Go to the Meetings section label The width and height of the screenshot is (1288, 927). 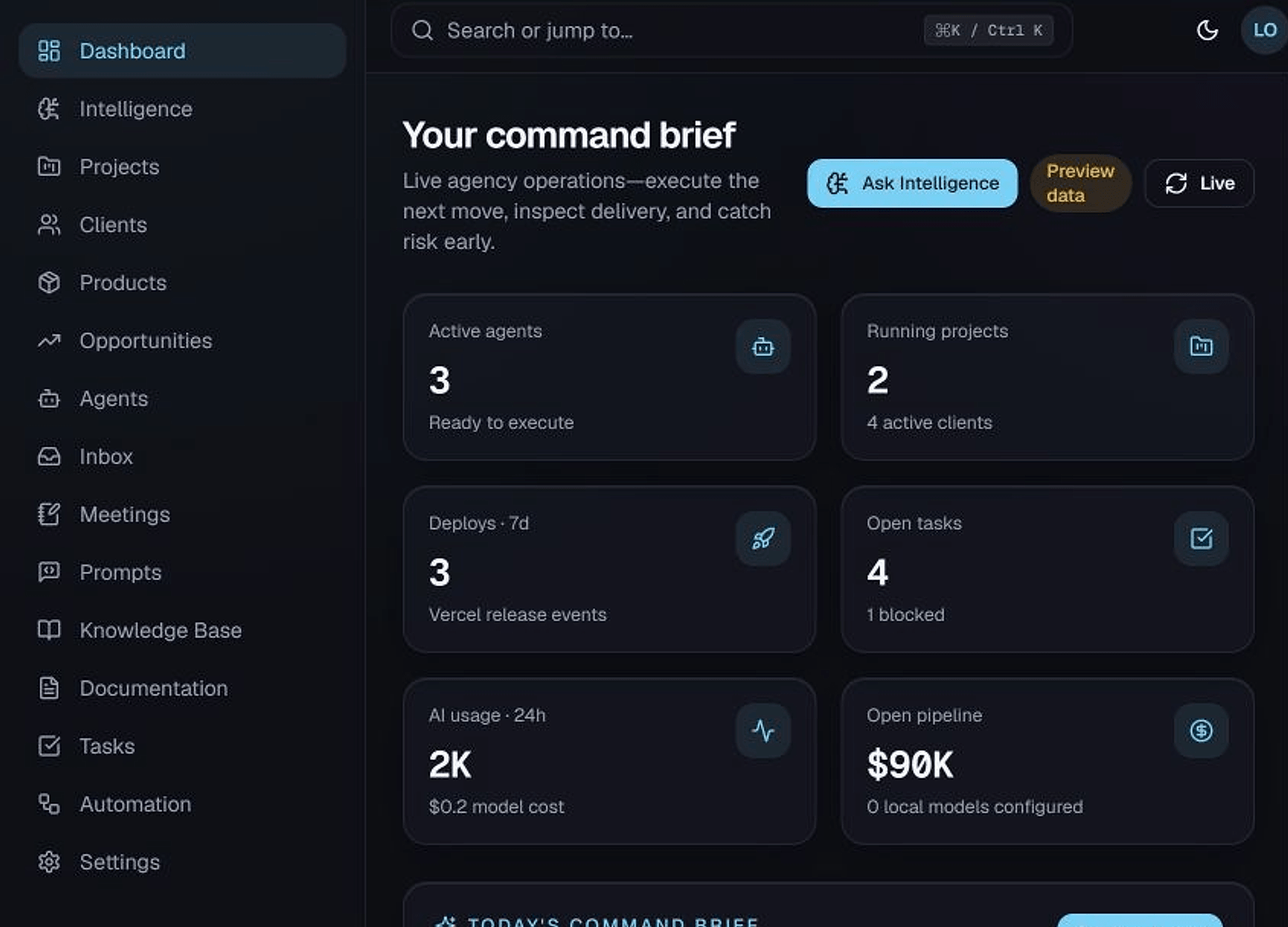coord(125,515)
